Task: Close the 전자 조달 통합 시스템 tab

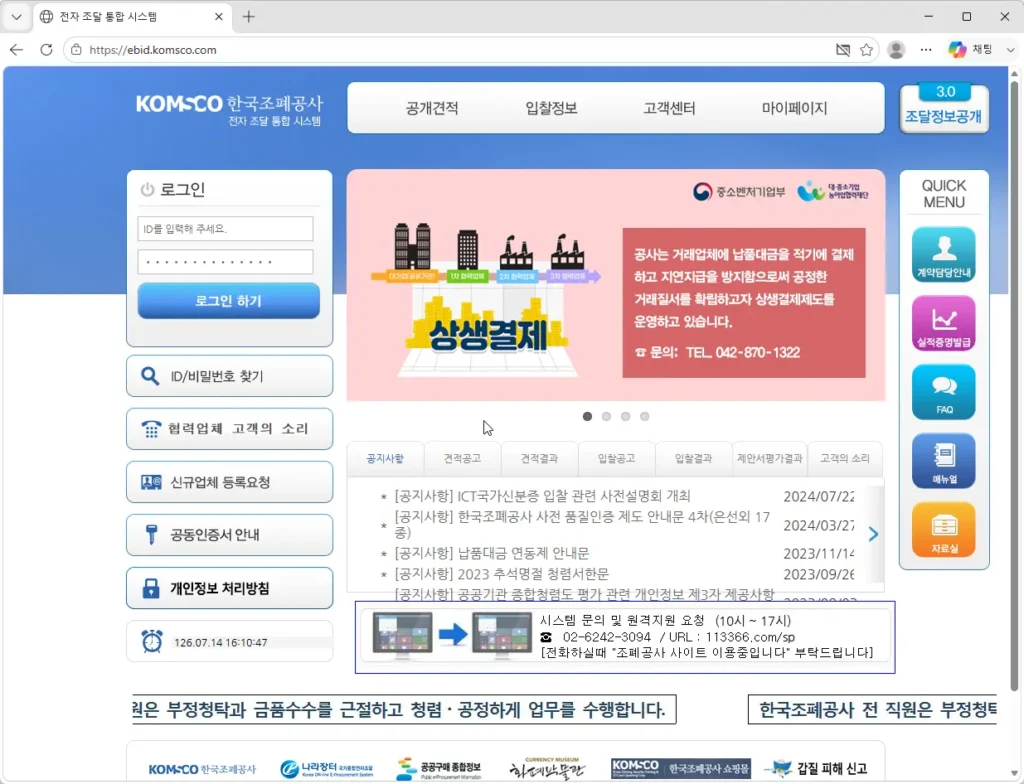Action: [219, 17]
